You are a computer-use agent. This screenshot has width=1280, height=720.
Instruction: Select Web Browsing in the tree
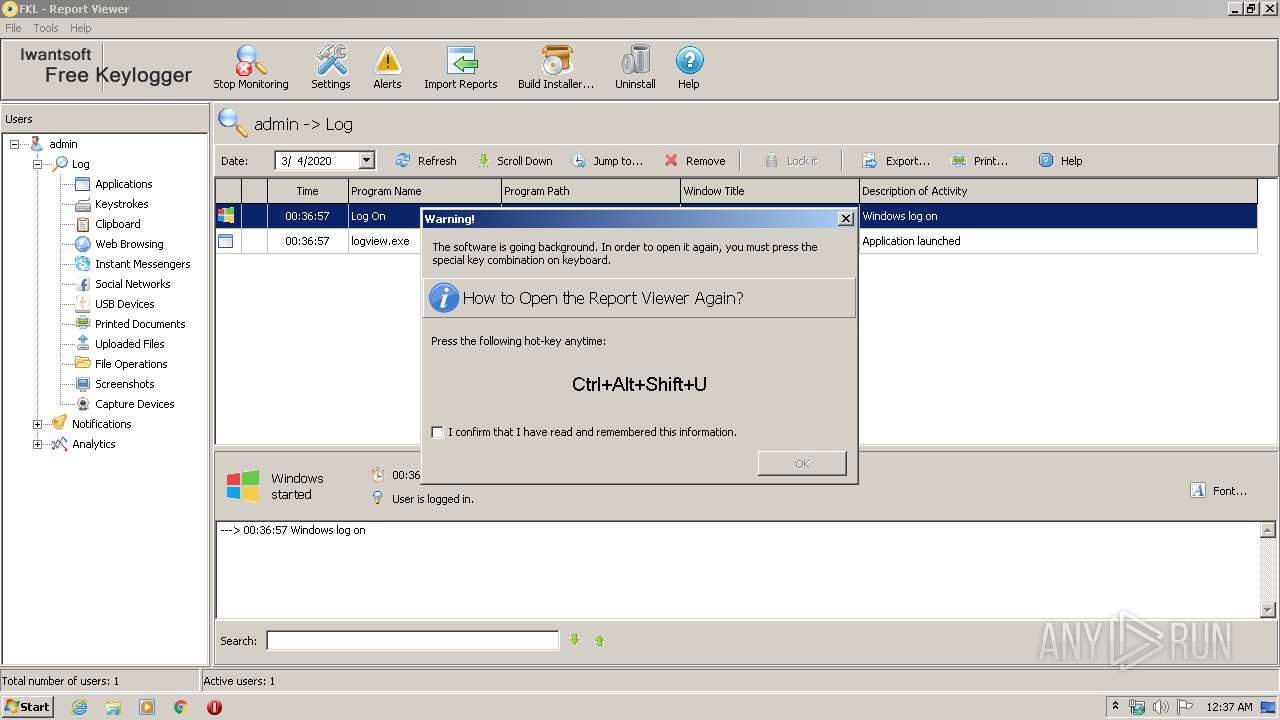(x=129, y=244)
